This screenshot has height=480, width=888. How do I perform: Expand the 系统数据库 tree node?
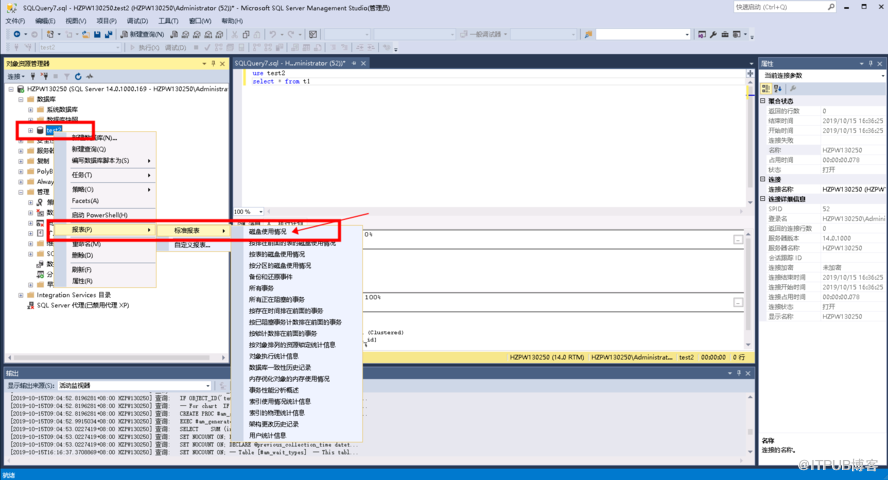pos(30,109)
